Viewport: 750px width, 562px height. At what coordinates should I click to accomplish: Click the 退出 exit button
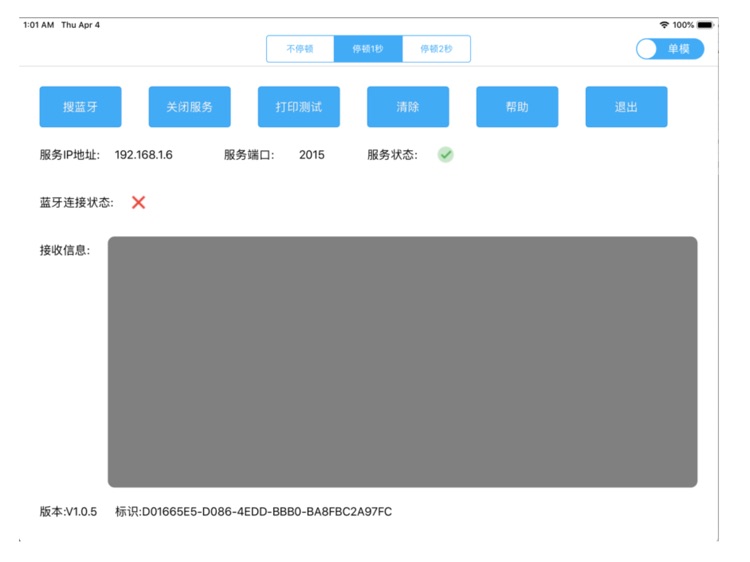point(627,107)
